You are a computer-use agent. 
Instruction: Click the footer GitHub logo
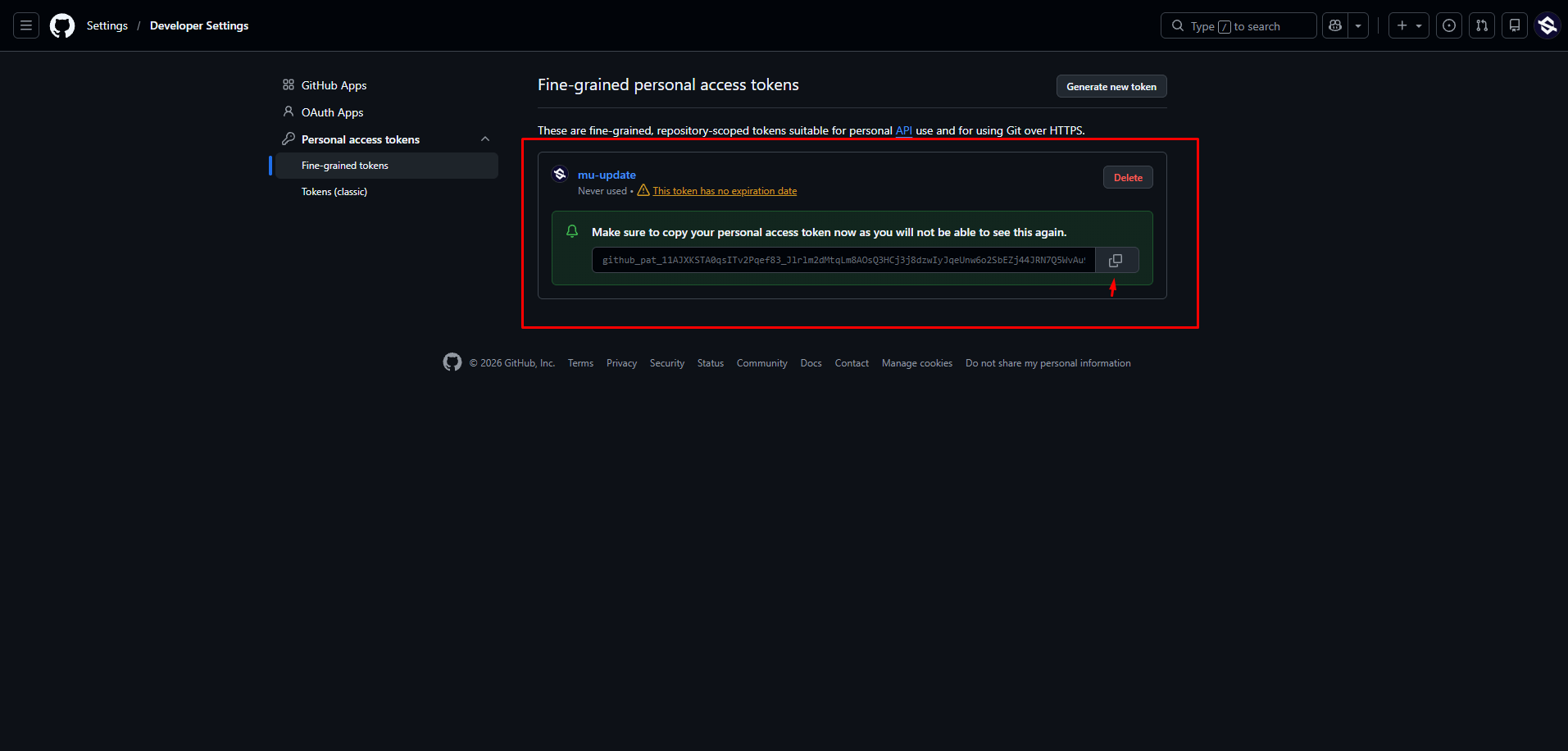[452, 362]
